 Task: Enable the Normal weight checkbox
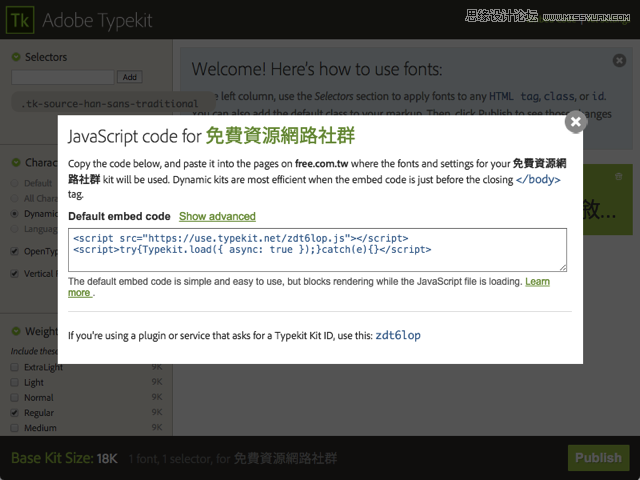[x=15, y=398]
